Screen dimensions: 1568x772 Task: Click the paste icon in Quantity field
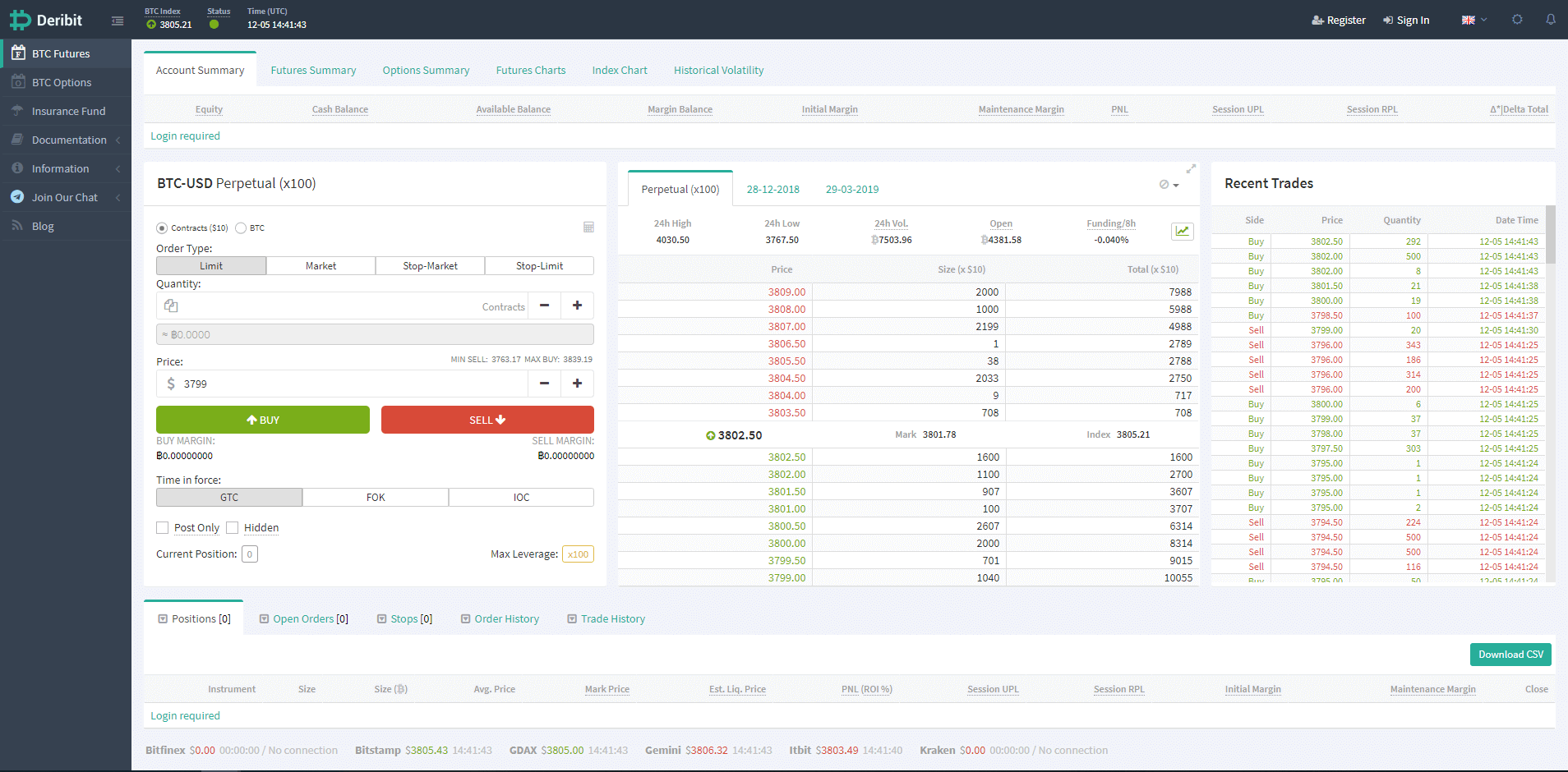coord(171,306)
